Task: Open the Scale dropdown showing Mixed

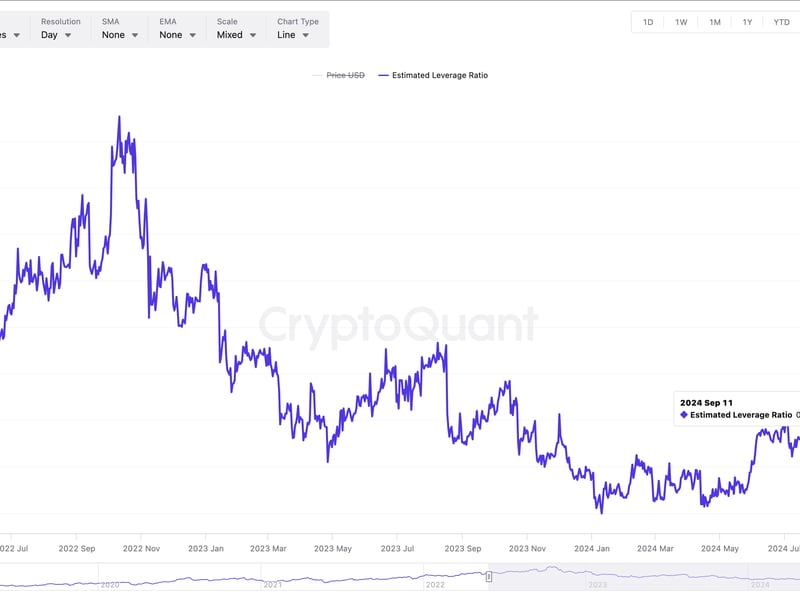Action: 237,34
